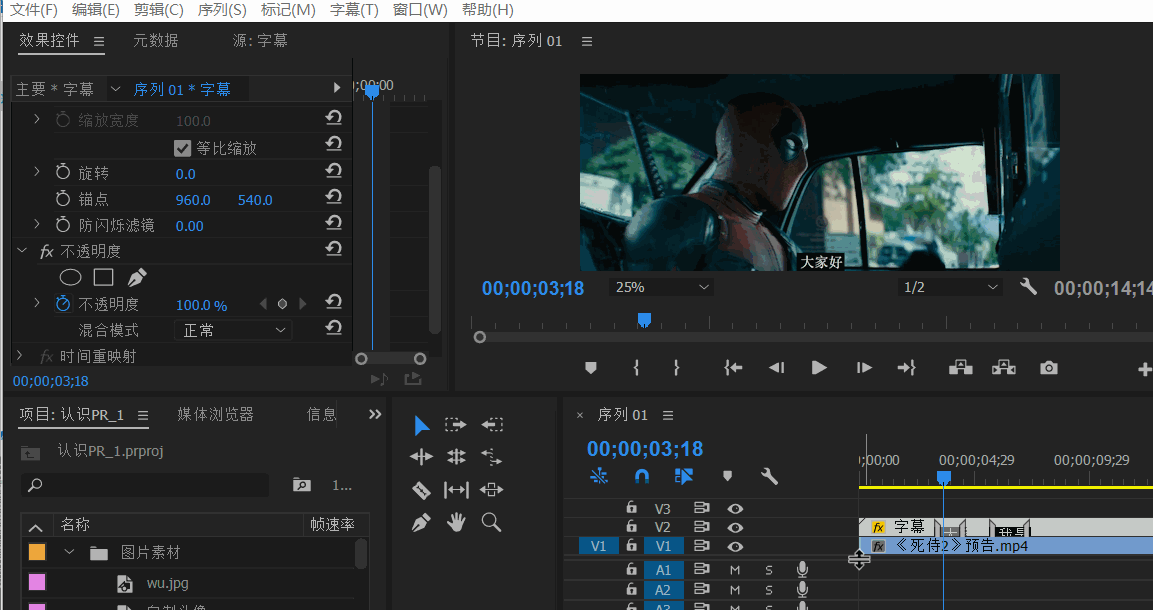Screen dimensions: 1153x610
Task: Select the Rate Stretch tool
Action: (x=491, y=457)
